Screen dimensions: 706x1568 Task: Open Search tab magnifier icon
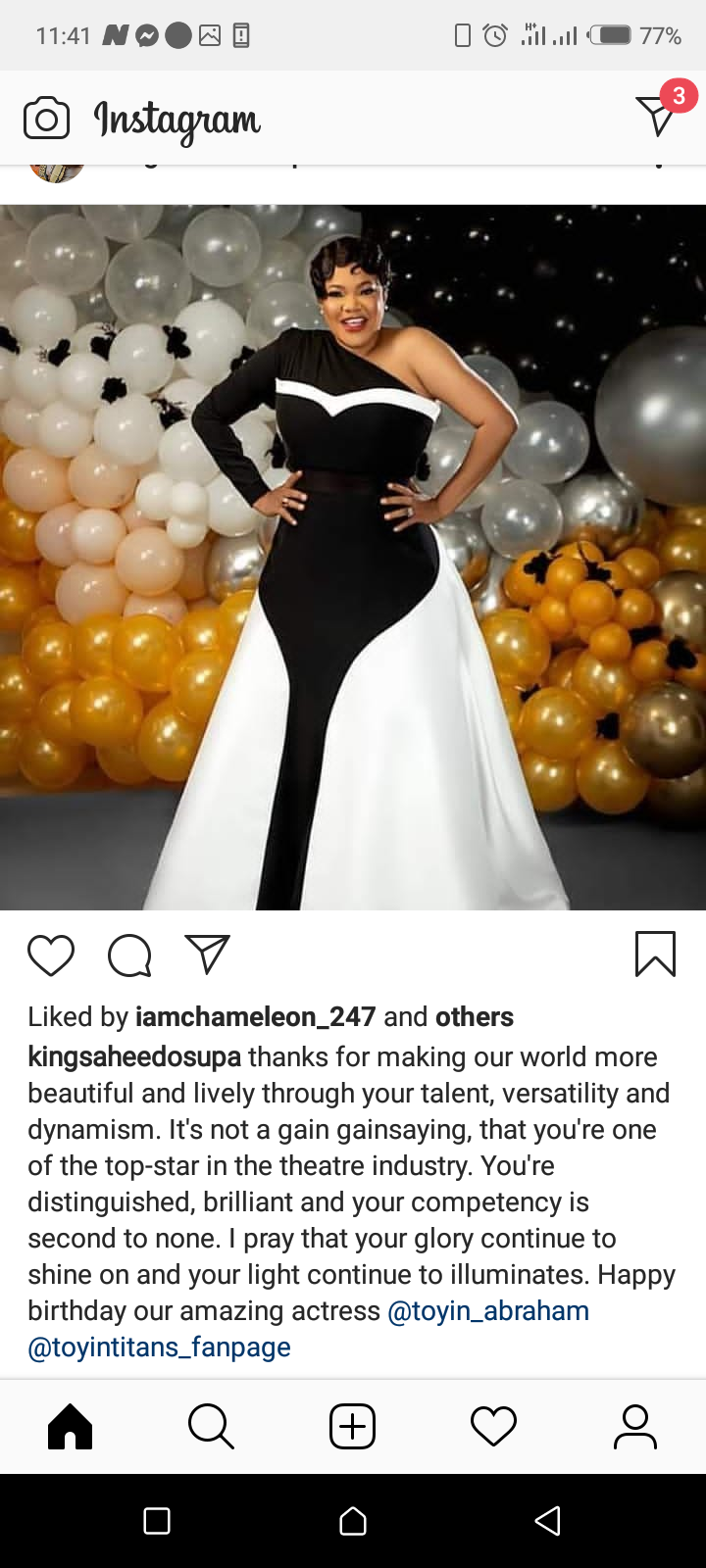click(x=211, y=1427)
